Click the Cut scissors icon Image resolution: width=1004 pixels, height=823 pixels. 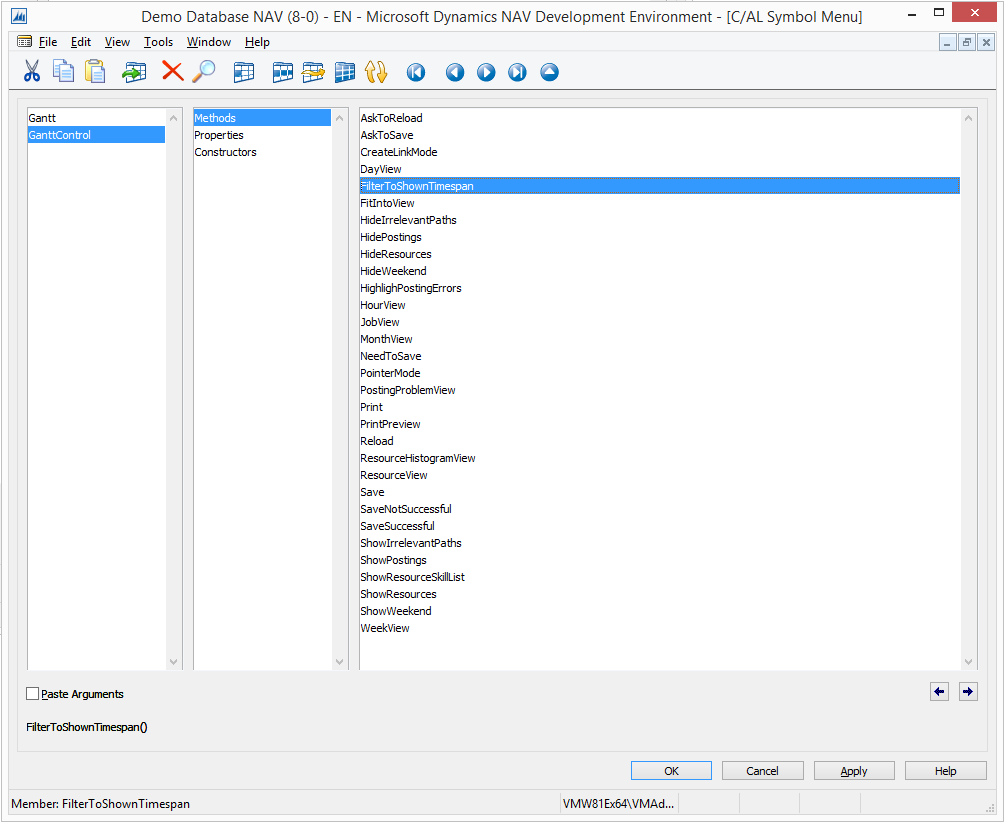point(31,71)
